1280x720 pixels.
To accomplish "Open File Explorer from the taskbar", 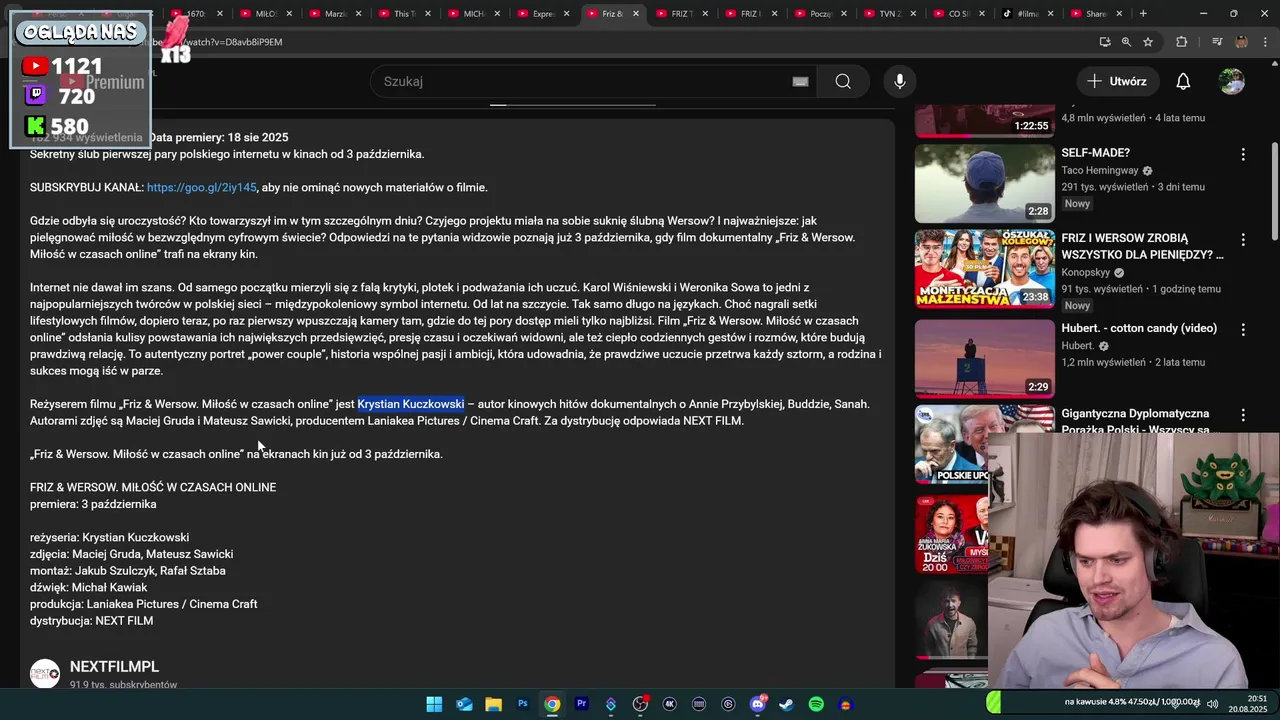I will click(493, 704).
